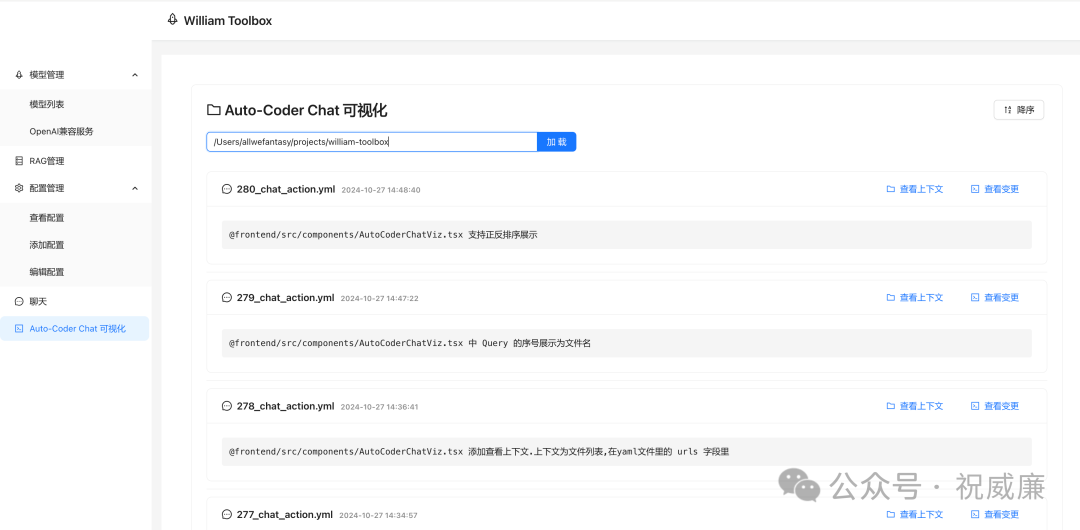Click the code icon beside Auto-Coder Chat 可视化 in sidebar
The width and height of the screenshot is (1080, 530).
point(19,329)
